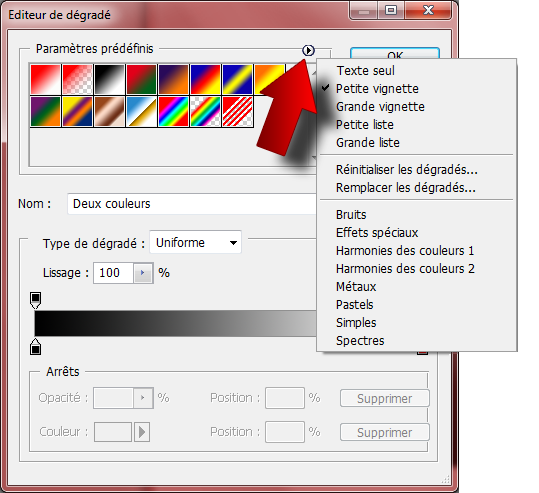The image size is (539, 493).
Task: Load the Métaux gradient set
Action: tap(356, 287)
